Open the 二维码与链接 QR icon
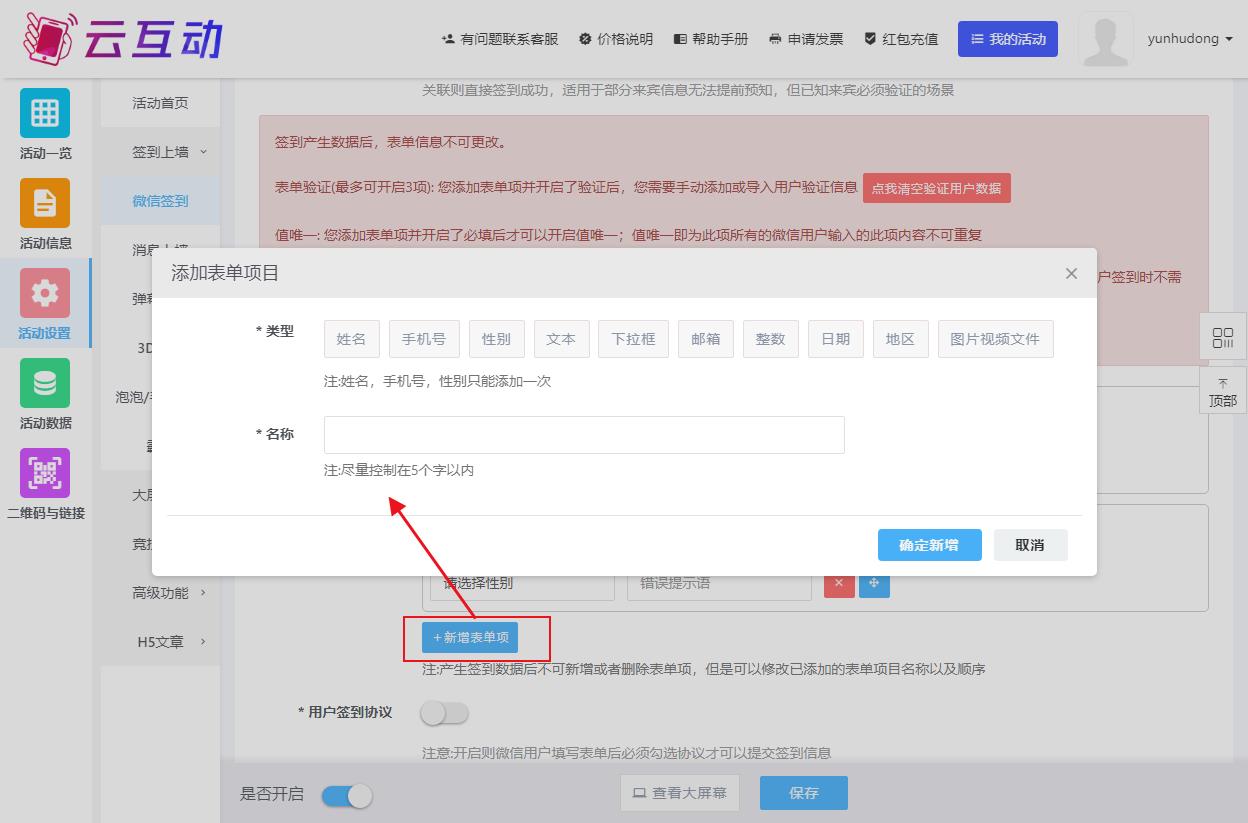 pos(45,473)
